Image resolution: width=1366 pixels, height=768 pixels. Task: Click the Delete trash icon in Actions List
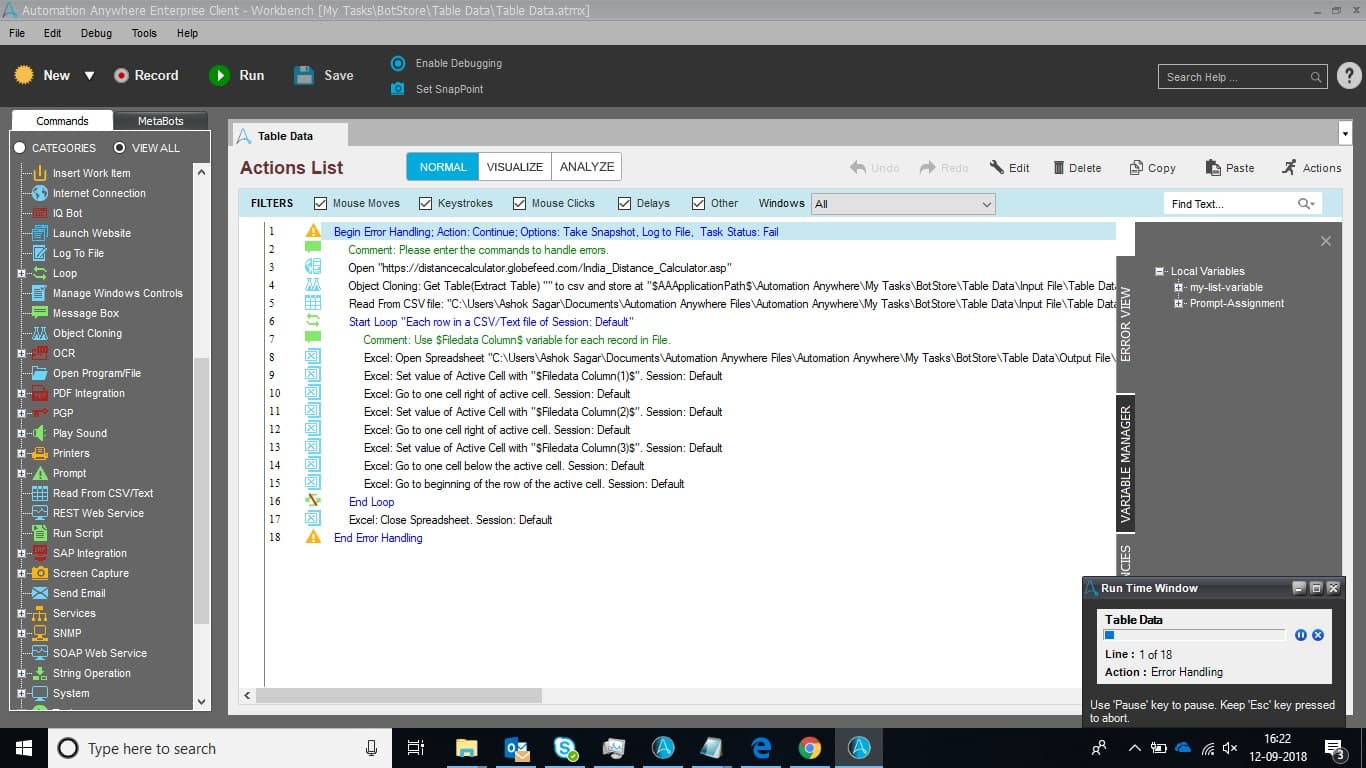tap(1059, 168)
